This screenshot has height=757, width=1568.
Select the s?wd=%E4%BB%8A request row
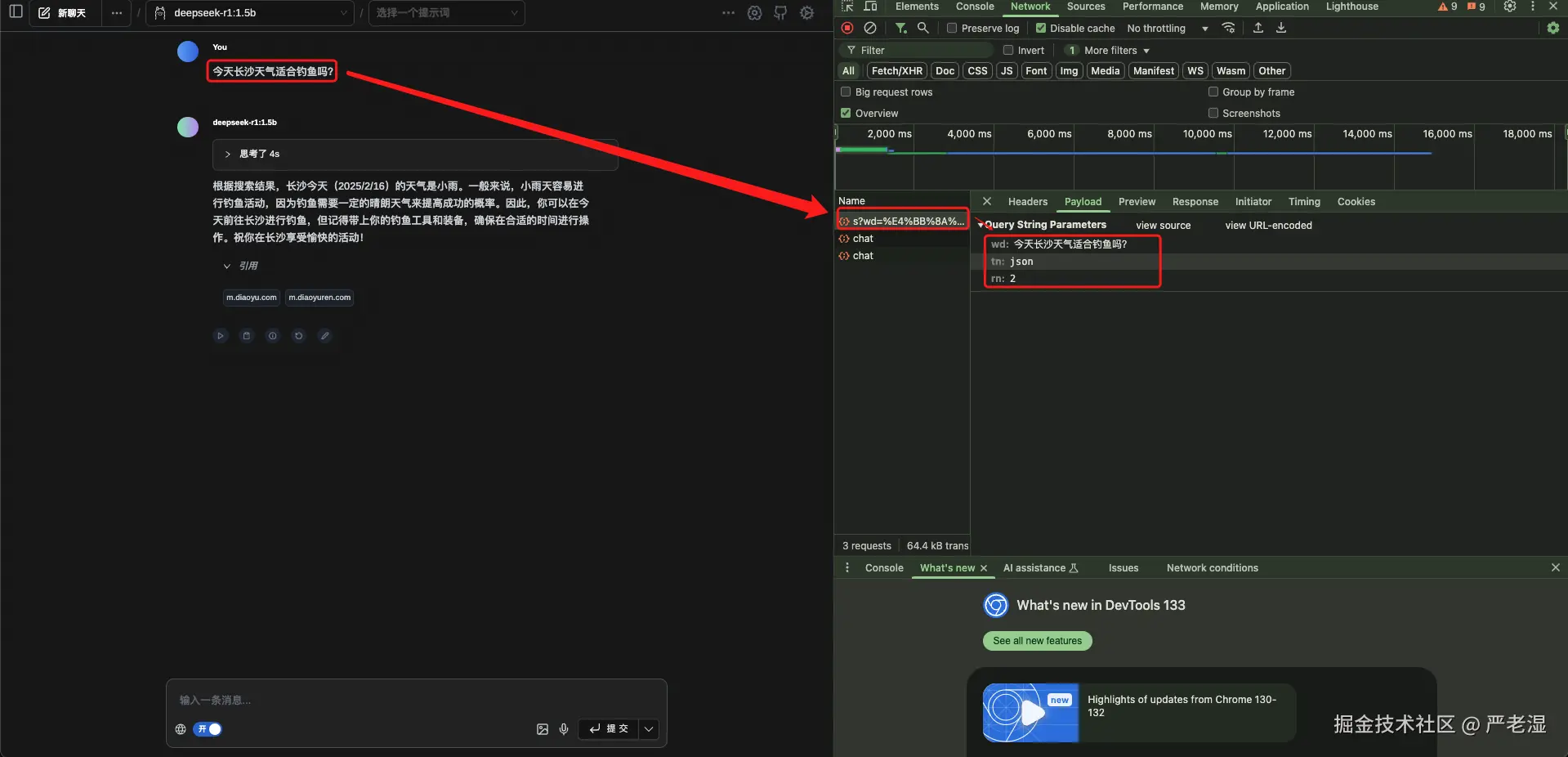point(902,222)
